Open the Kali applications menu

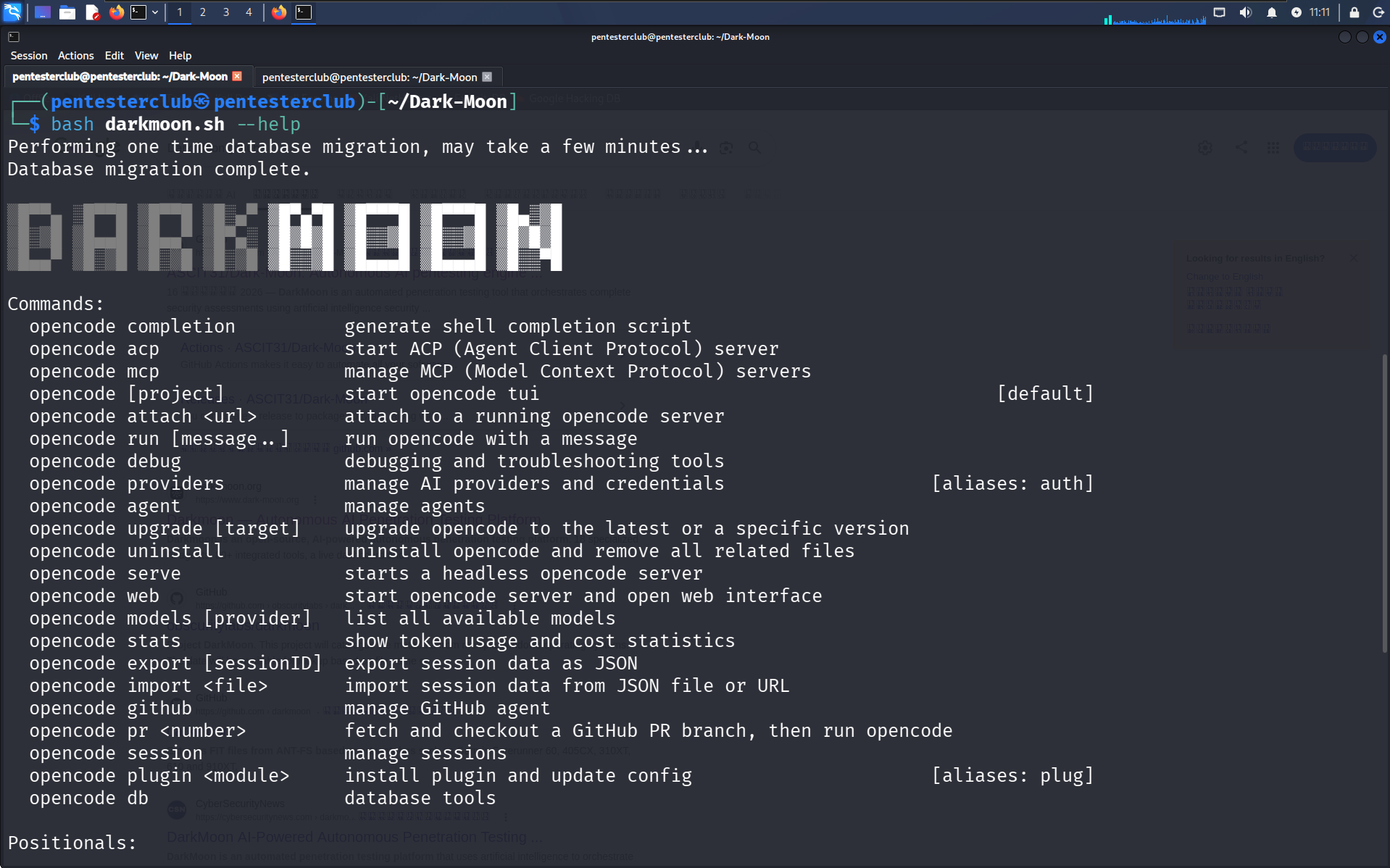tap(13, 12)
